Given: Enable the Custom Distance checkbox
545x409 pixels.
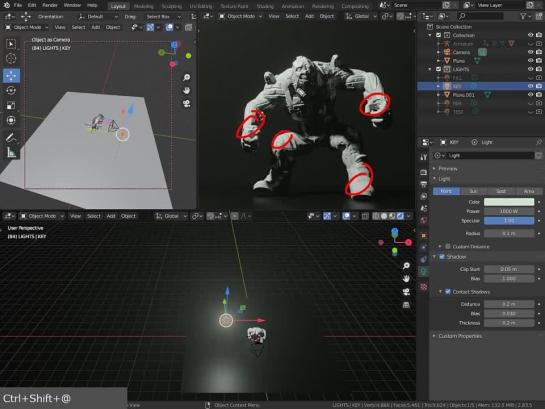Looking at the screenshot, I should point(448,246).
